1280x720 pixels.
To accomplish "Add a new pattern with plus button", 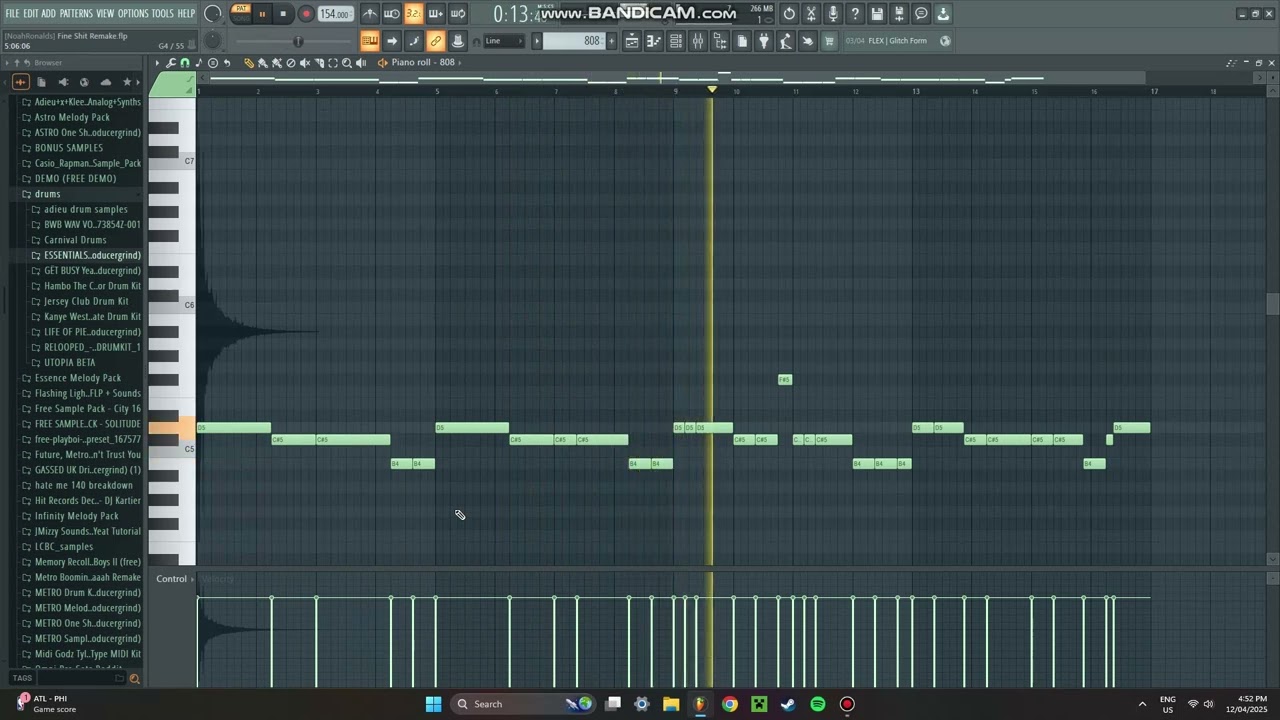I will (610, 41).
